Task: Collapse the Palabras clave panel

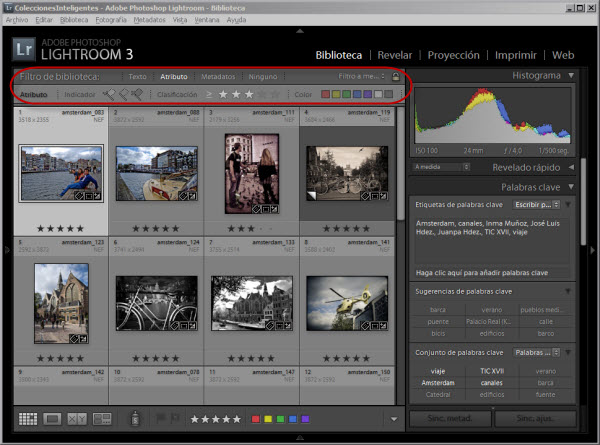Action: 571,187
